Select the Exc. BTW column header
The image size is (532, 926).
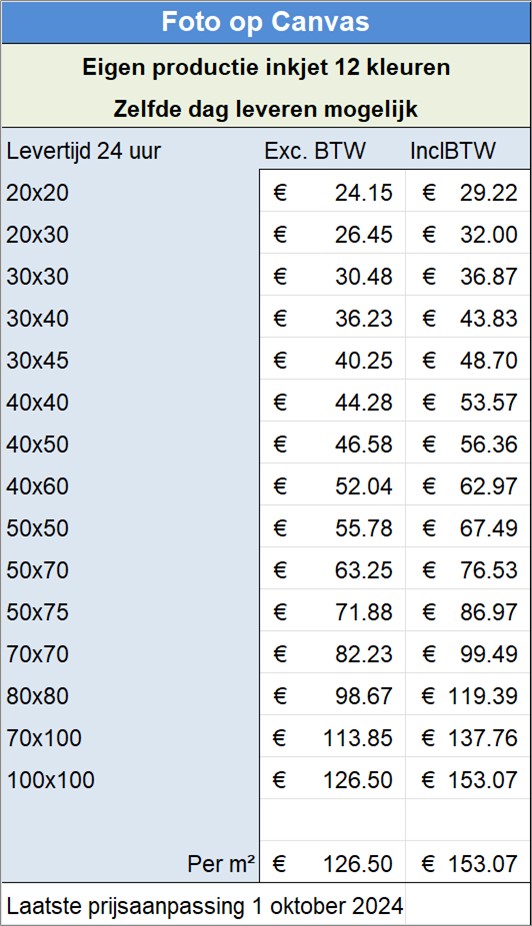315,151
